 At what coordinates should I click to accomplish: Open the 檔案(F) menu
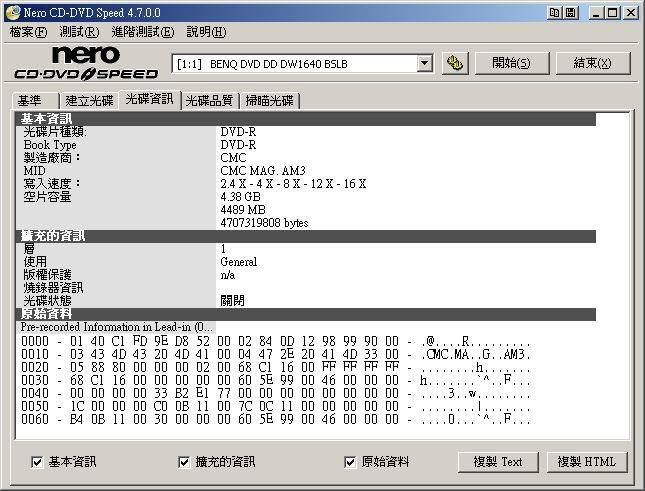(x=28, y=32)
